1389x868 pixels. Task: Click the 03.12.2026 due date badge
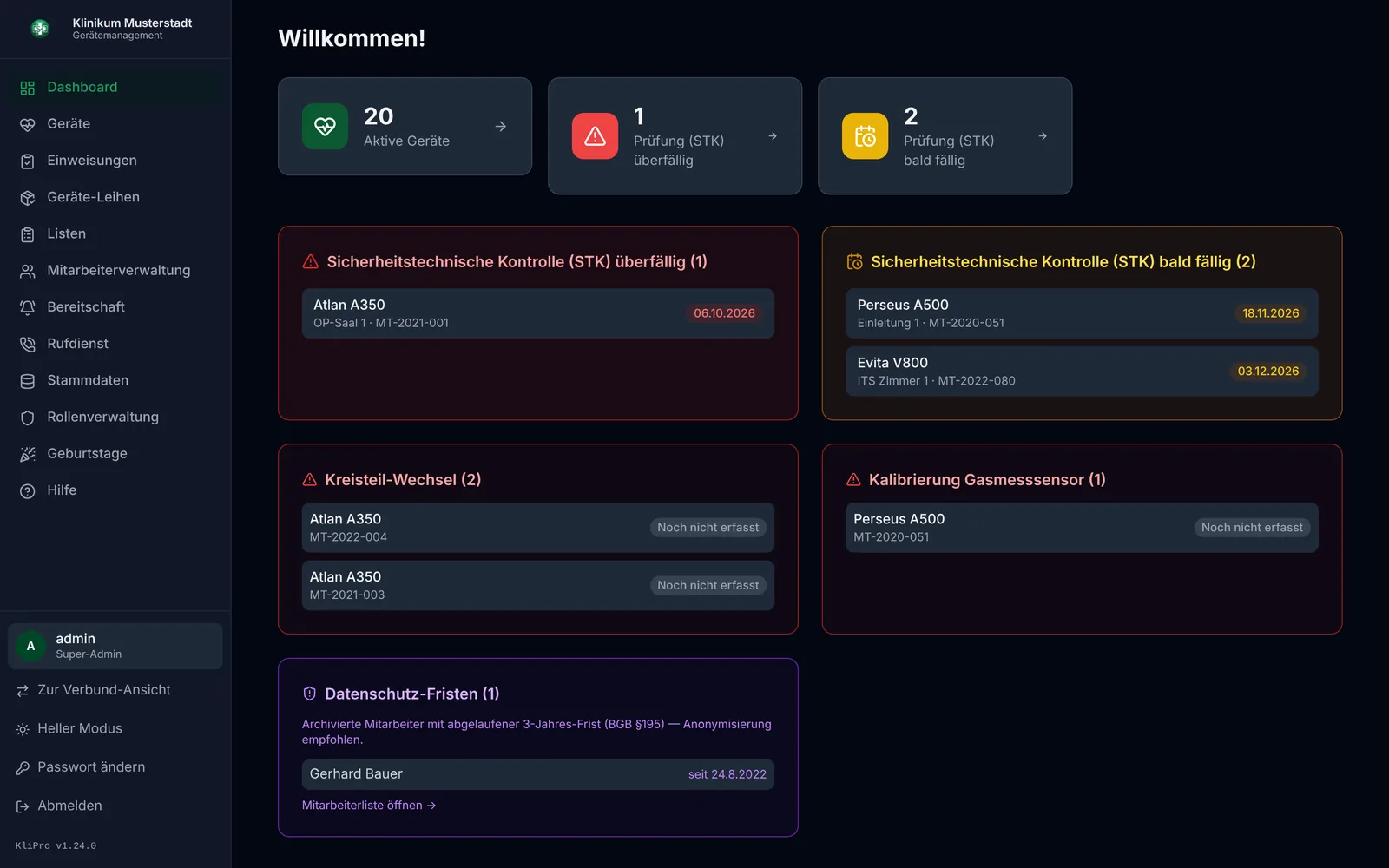click(1268, 372)
